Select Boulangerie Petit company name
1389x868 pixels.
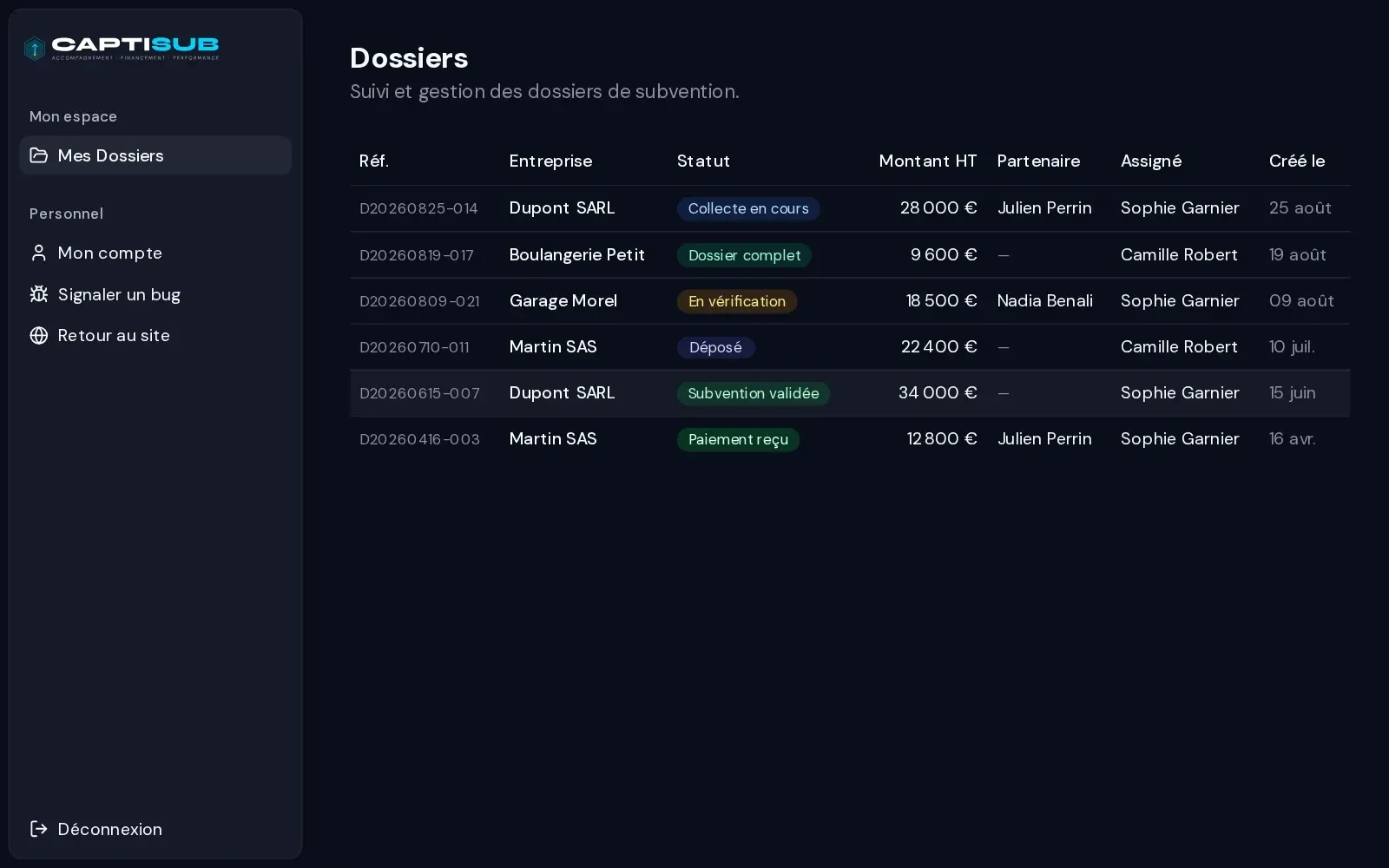tap(576, 254)
